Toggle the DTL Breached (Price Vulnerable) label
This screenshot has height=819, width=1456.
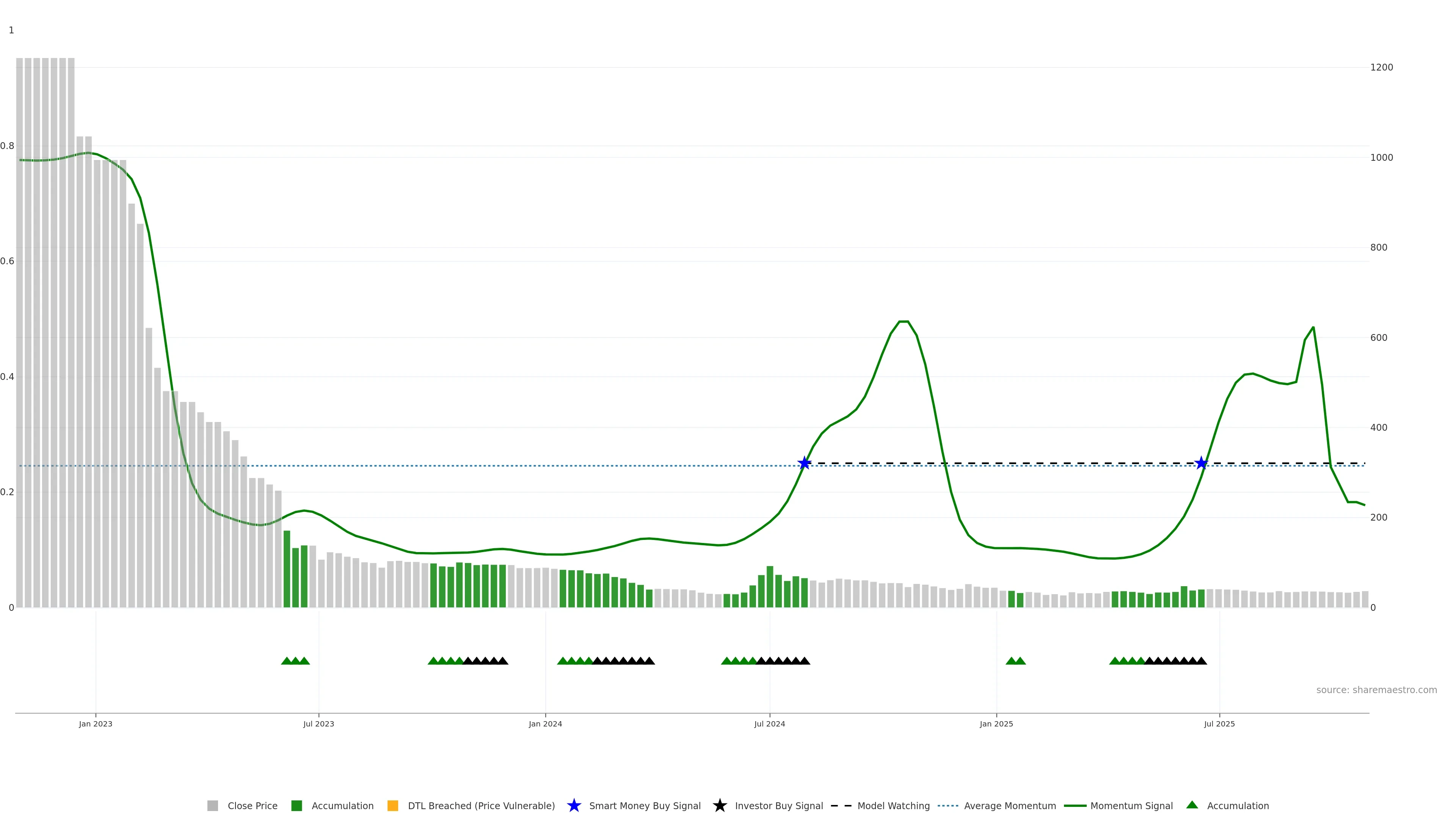(481, 805)
